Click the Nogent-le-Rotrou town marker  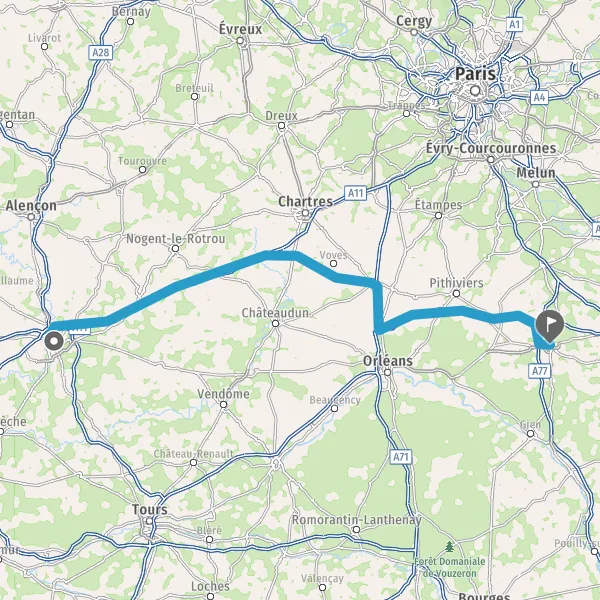(175, 249)
